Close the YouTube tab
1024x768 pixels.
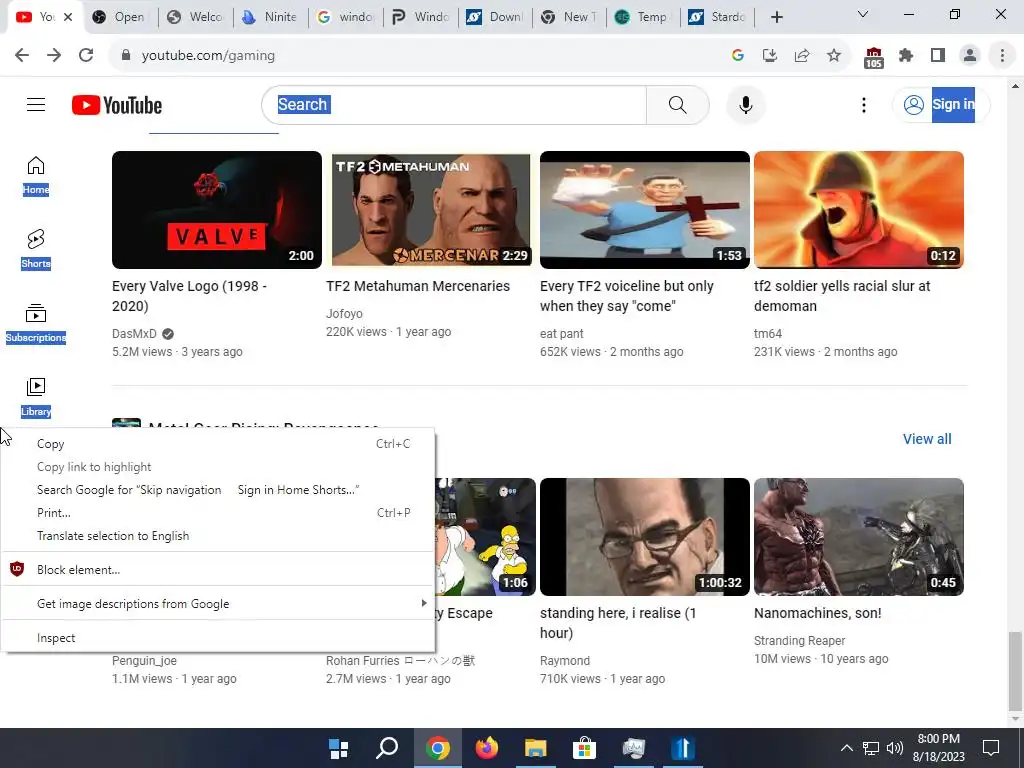(x=68, y=17)
